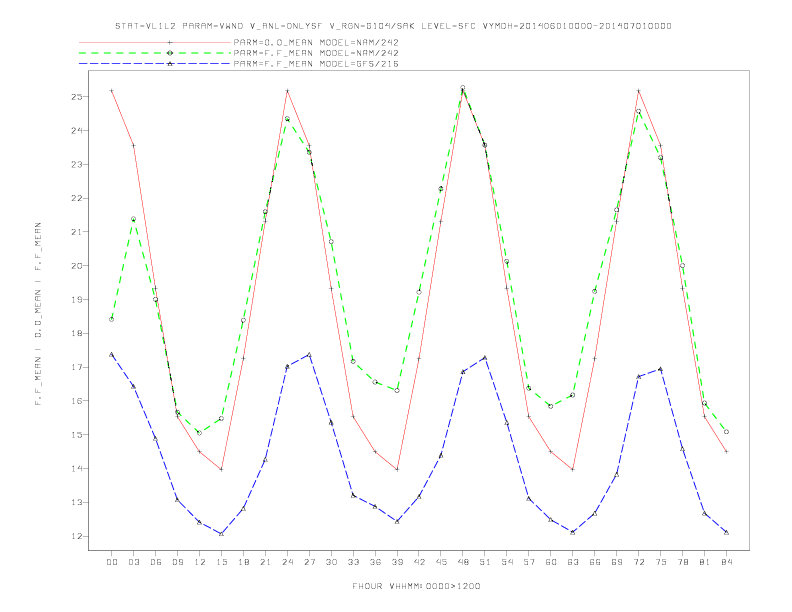Click the y-axis tick label 19
This screenshot has height=612, width=792.
[x=77, y=299]
